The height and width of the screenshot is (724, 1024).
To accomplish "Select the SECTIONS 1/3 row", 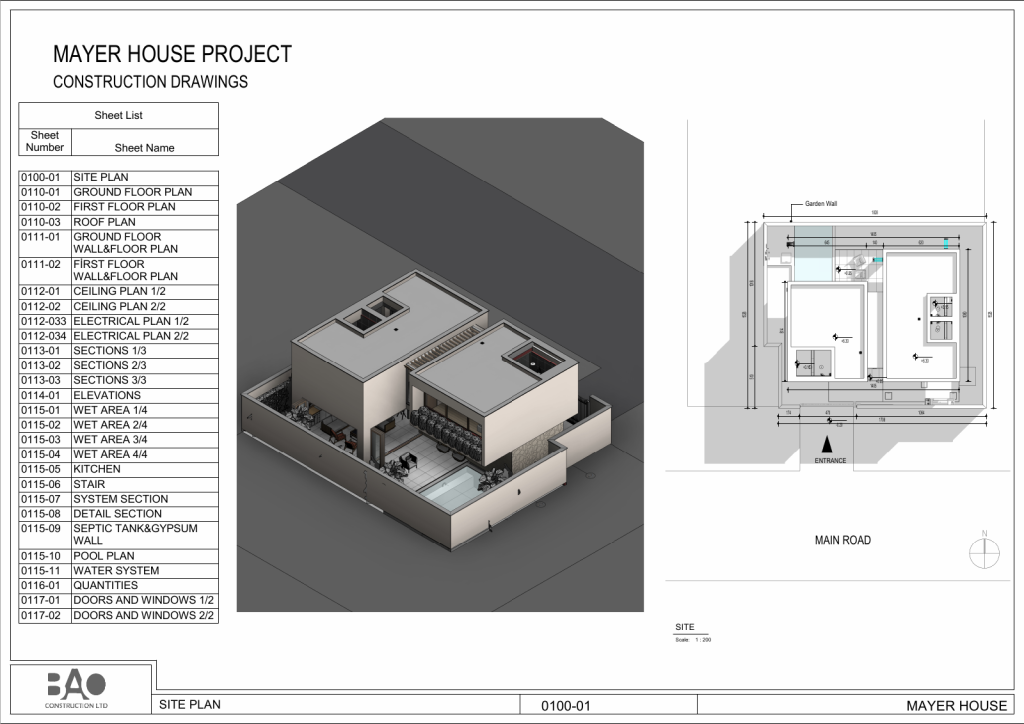I will pyautogui.click(x=118, y=351).
